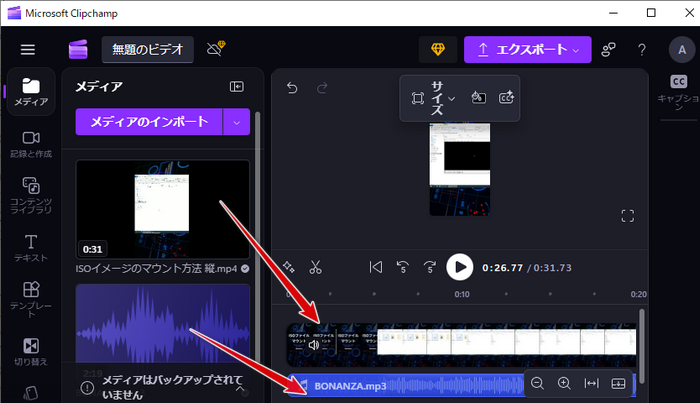Mute the video clip audio icon
The image size is (700, 403).
(314, 345)
